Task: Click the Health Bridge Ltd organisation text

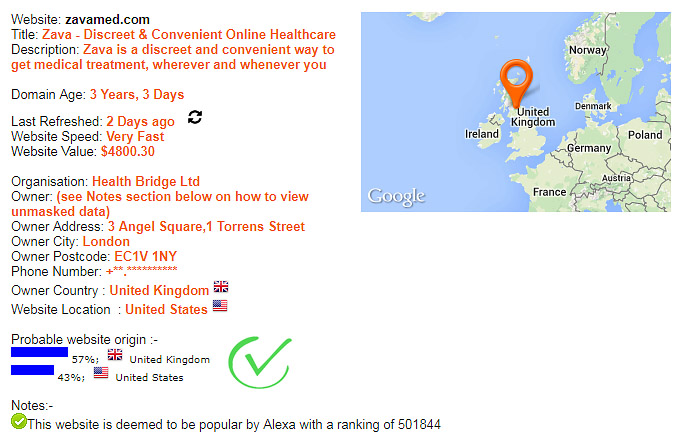Action: pyautogui.click(x=146, y=182)
